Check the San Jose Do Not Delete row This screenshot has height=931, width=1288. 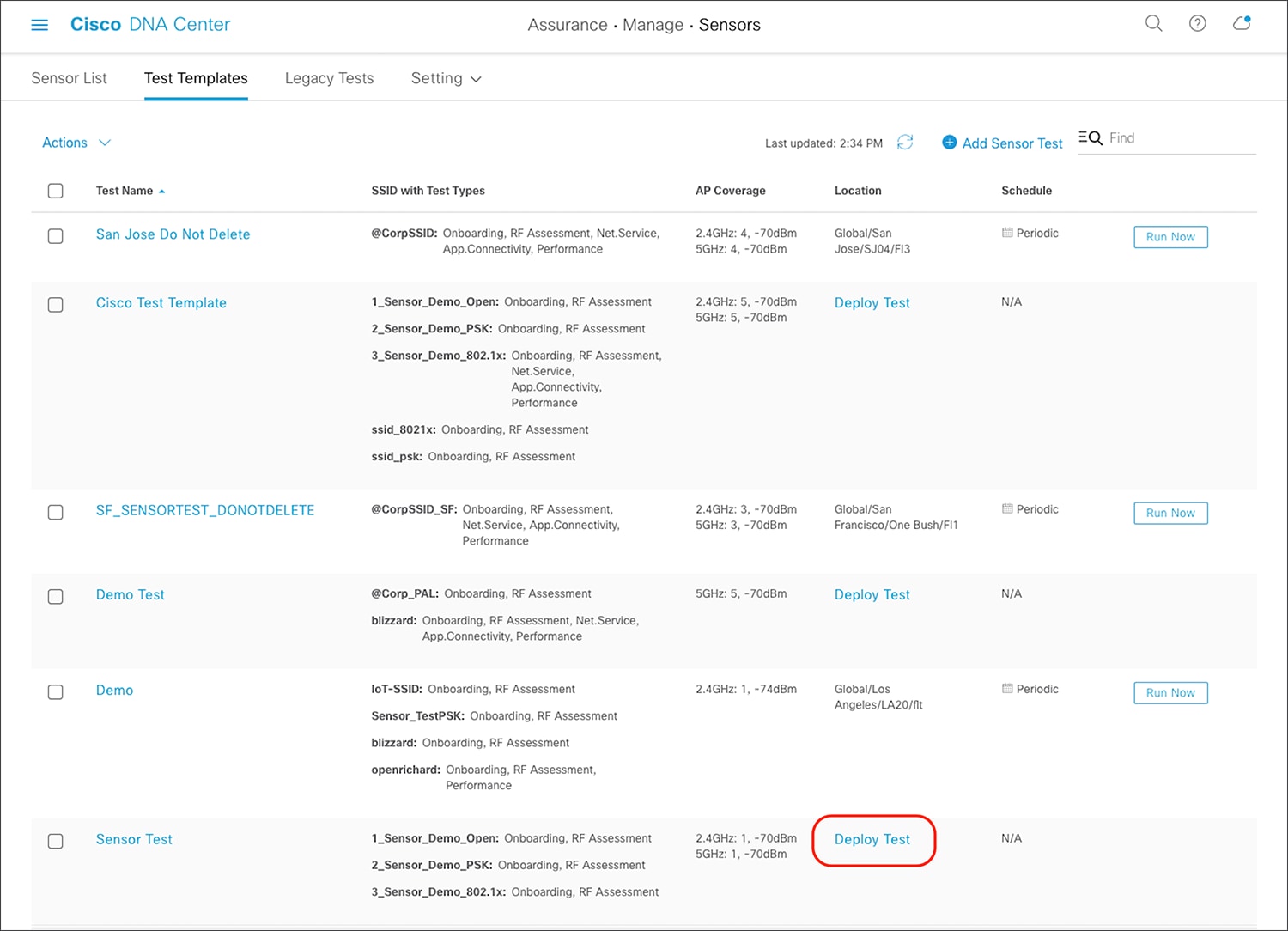point(56,236)
